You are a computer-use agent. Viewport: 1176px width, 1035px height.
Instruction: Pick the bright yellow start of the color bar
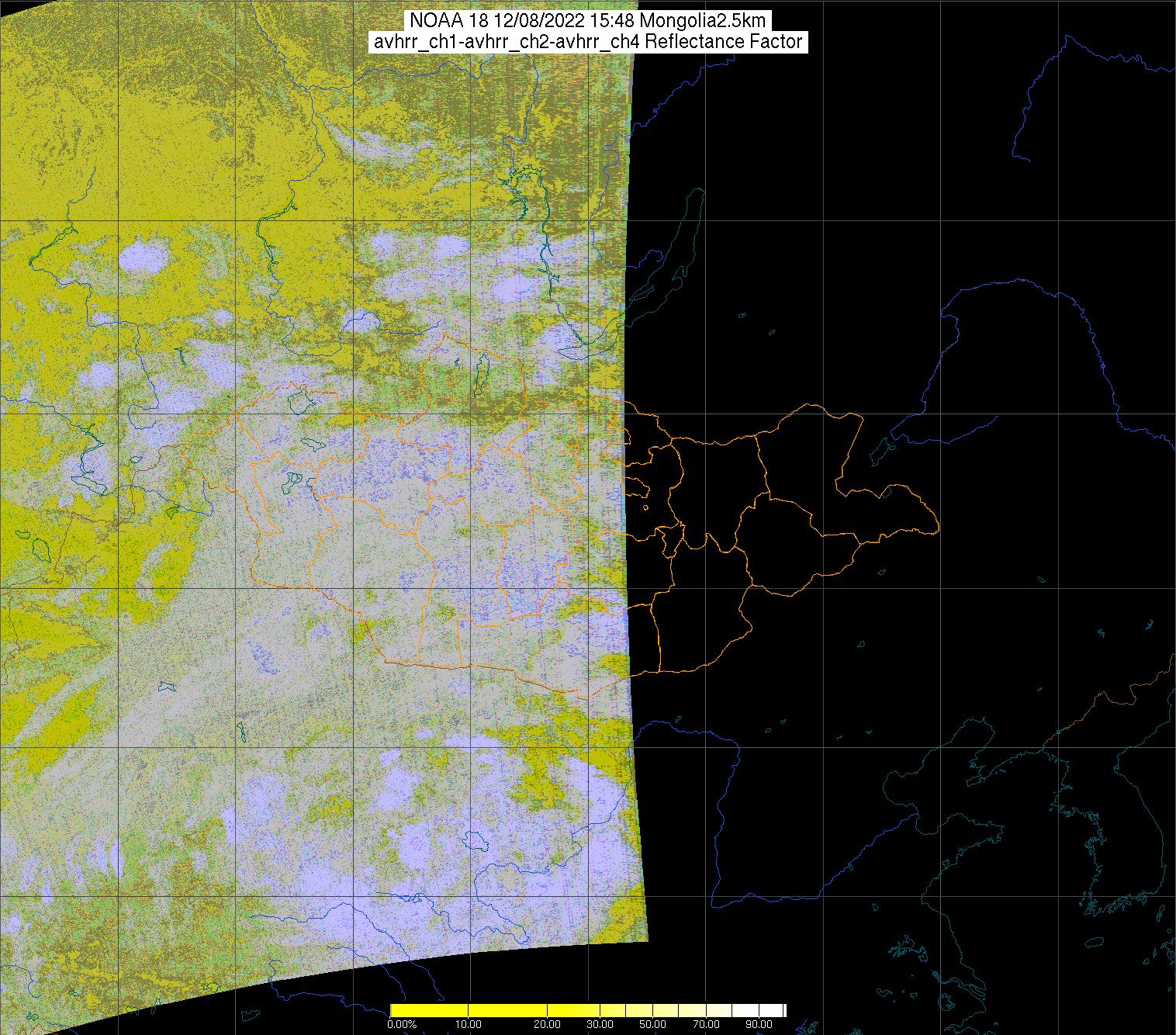click(396, 1010)
